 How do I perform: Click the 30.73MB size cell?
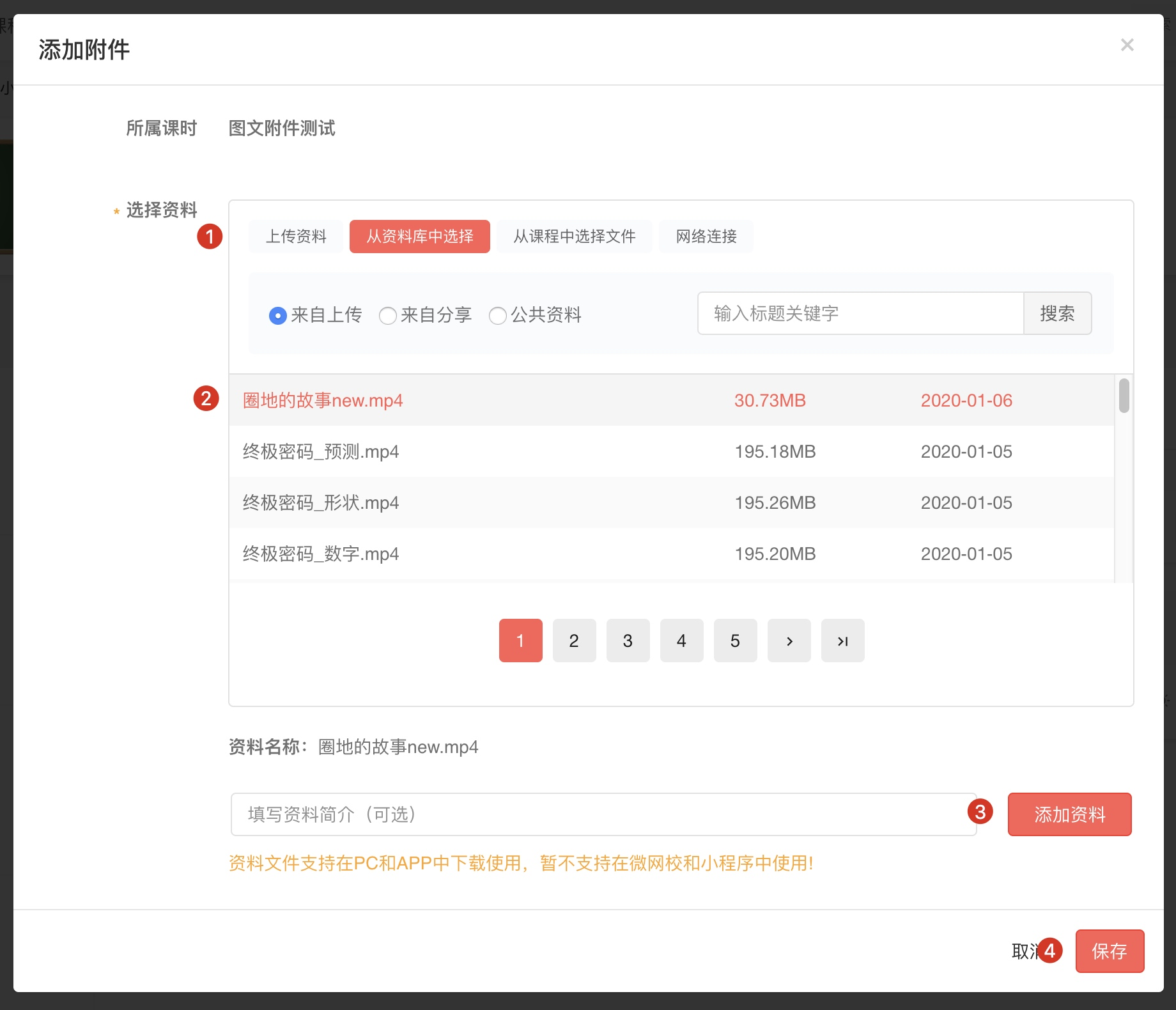[x=770, y=400]
